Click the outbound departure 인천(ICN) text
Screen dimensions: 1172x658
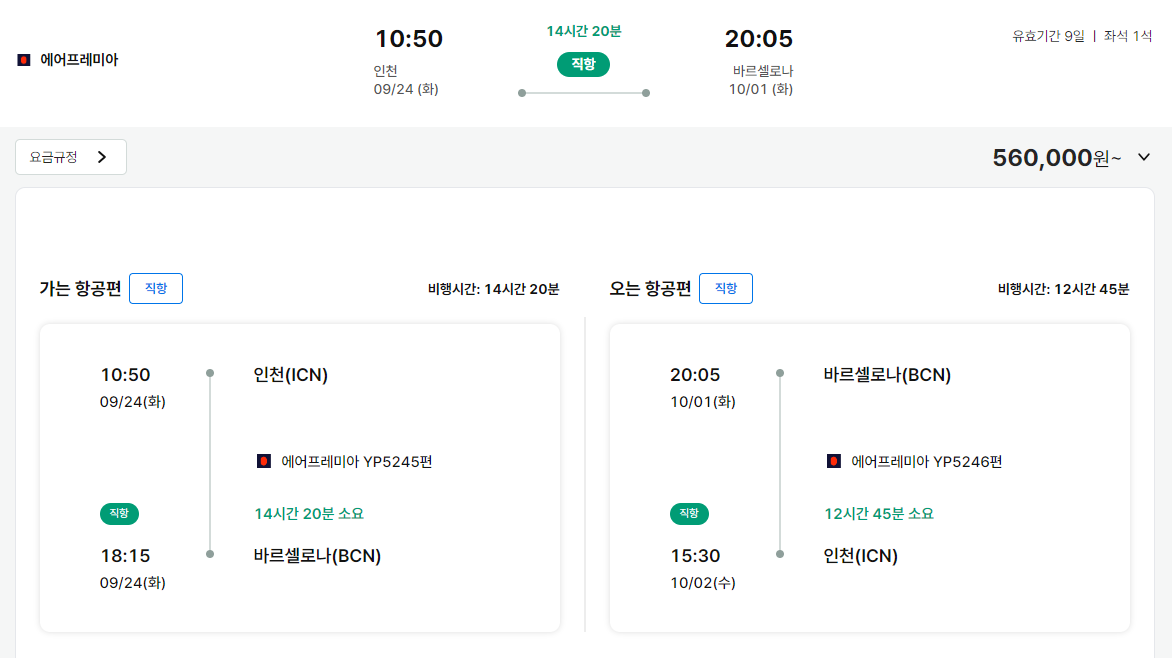(x=291, y=375)
